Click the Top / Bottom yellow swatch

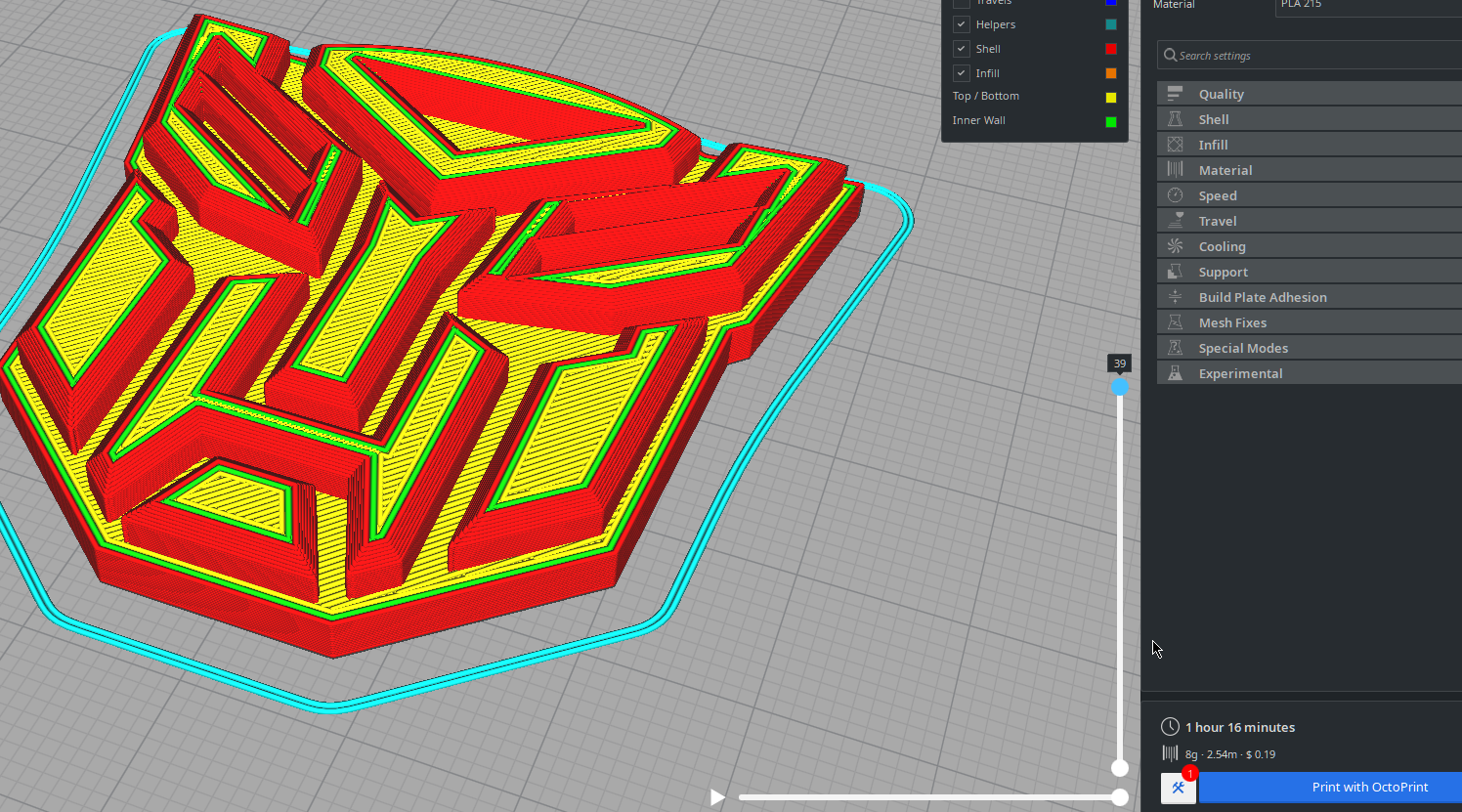click(x=1111, y=98)
